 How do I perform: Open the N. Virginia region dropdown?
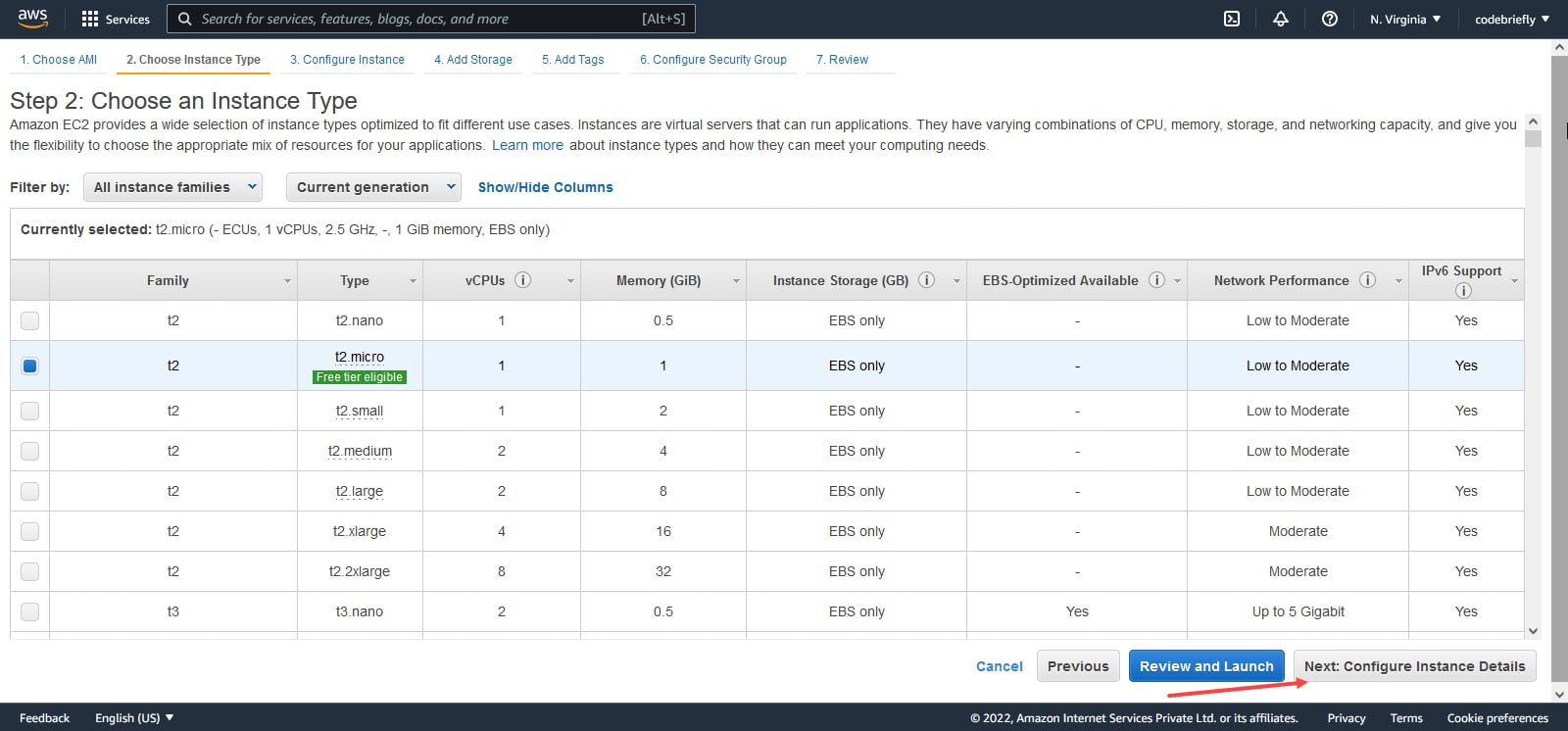[1405, 19]
